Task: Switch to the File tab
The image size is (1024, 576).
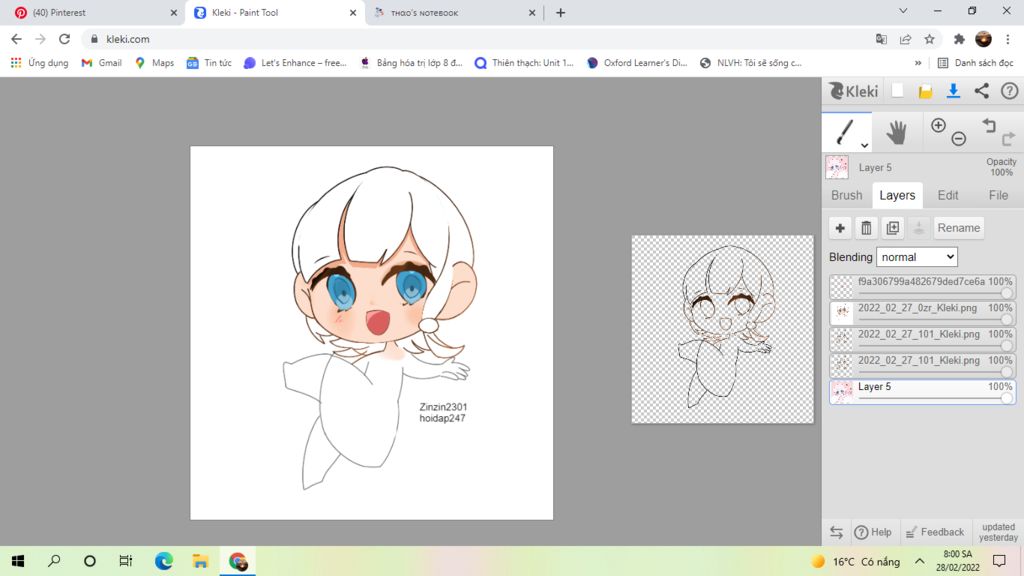Action: pyautogui.click(x=998, y=195)
